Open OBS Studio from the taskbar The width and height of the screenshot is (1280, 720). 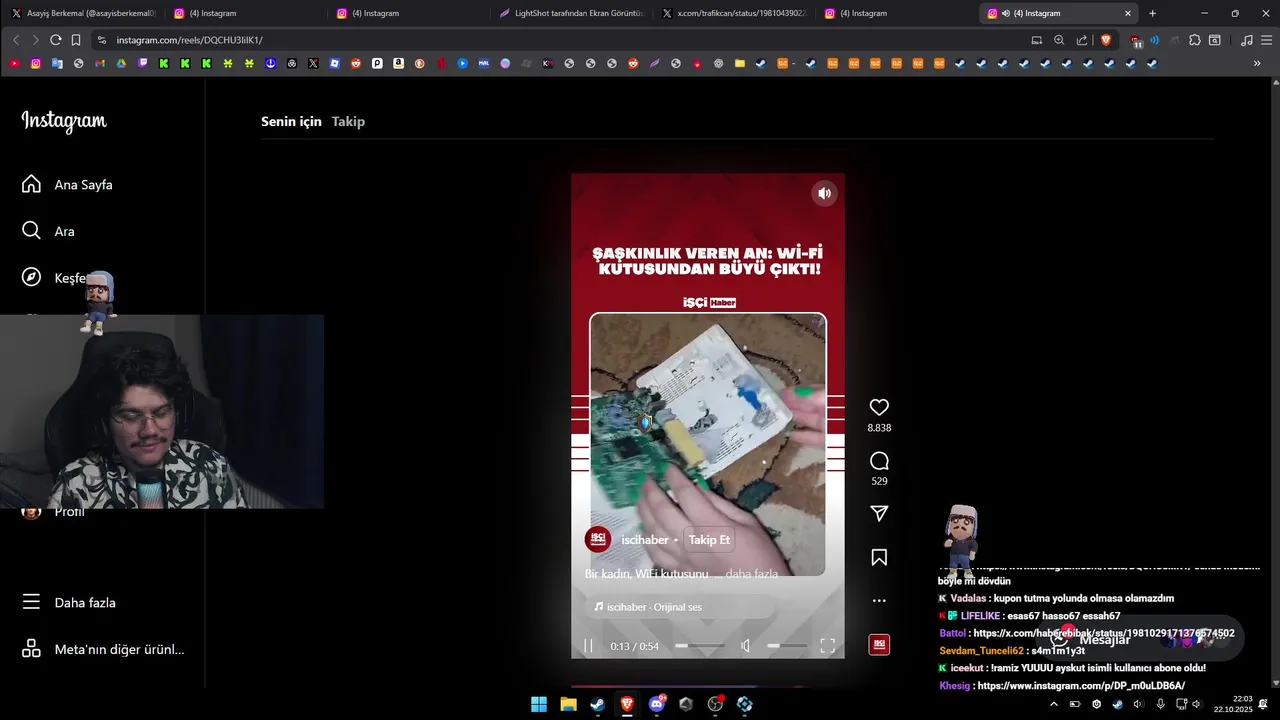click(x=715, y=704)
